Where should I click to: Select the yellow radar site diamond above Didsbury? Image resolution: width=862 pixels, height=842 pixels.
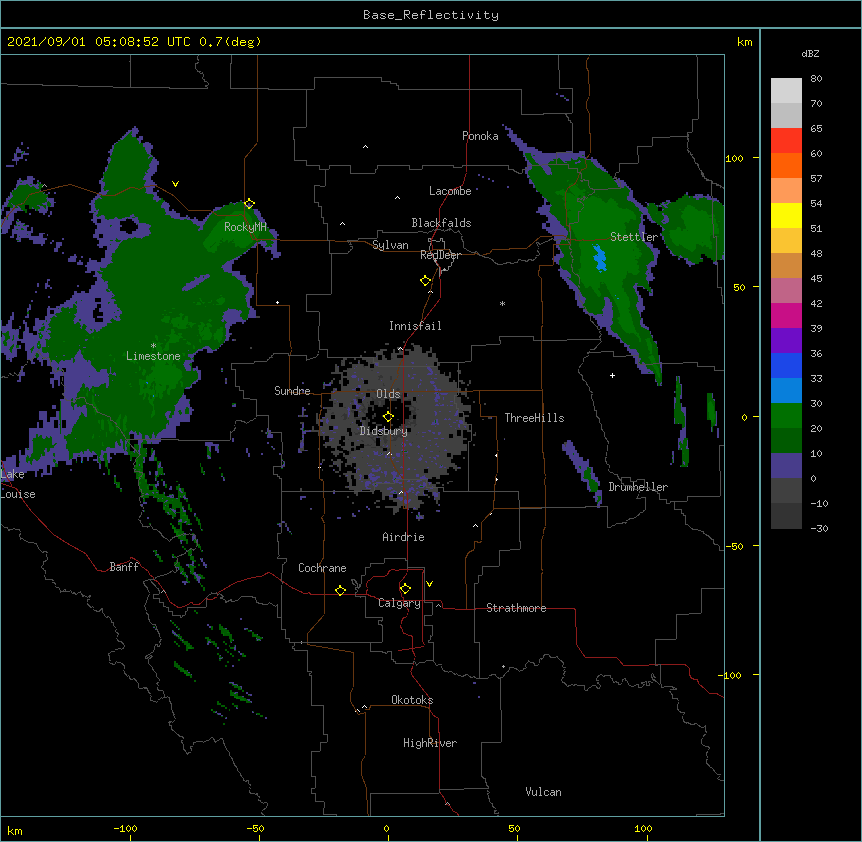(x=388, y=417)
